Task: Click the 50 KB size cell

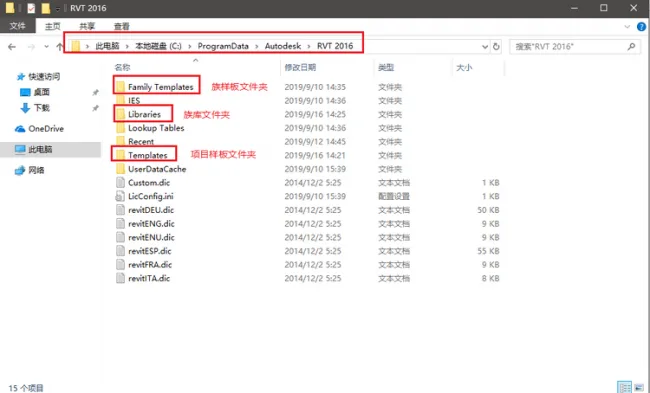Action: tap(488, 210)
